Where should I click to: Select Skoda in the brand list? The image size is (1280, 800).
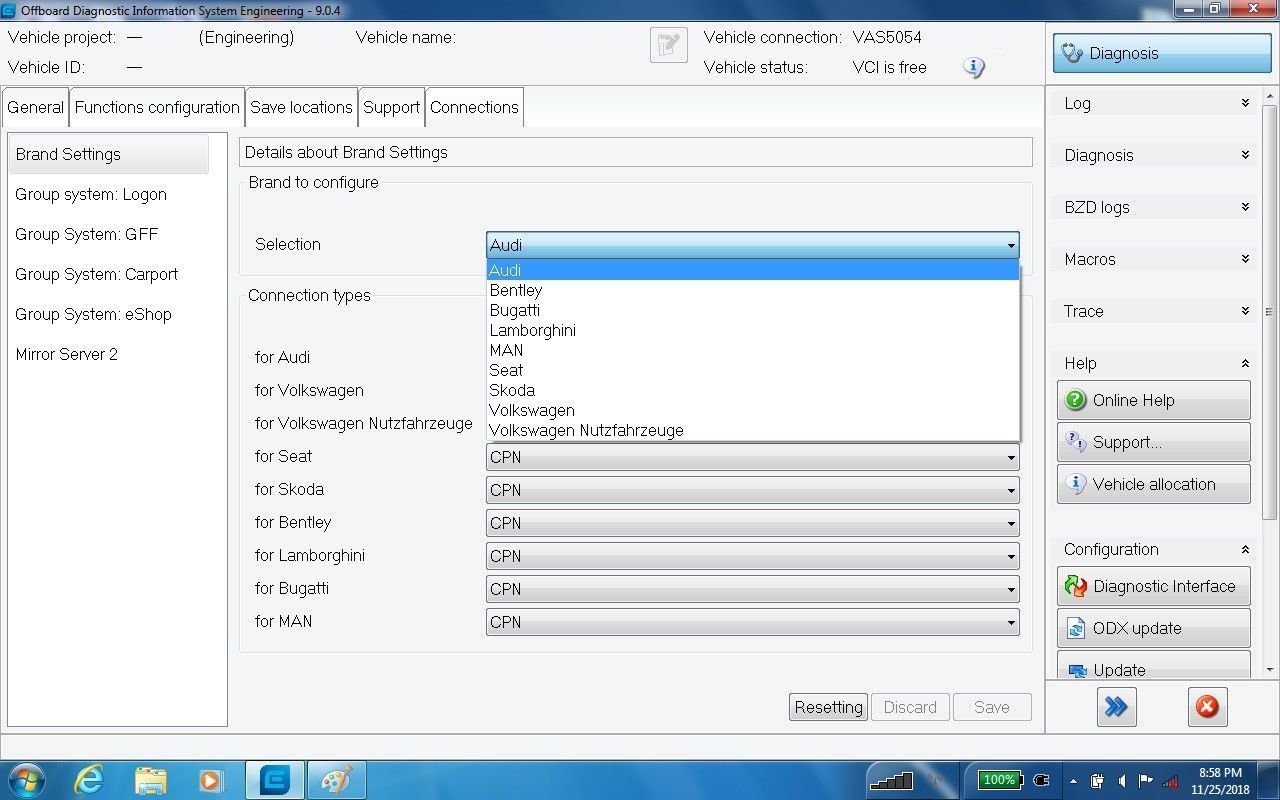(752, 390)
